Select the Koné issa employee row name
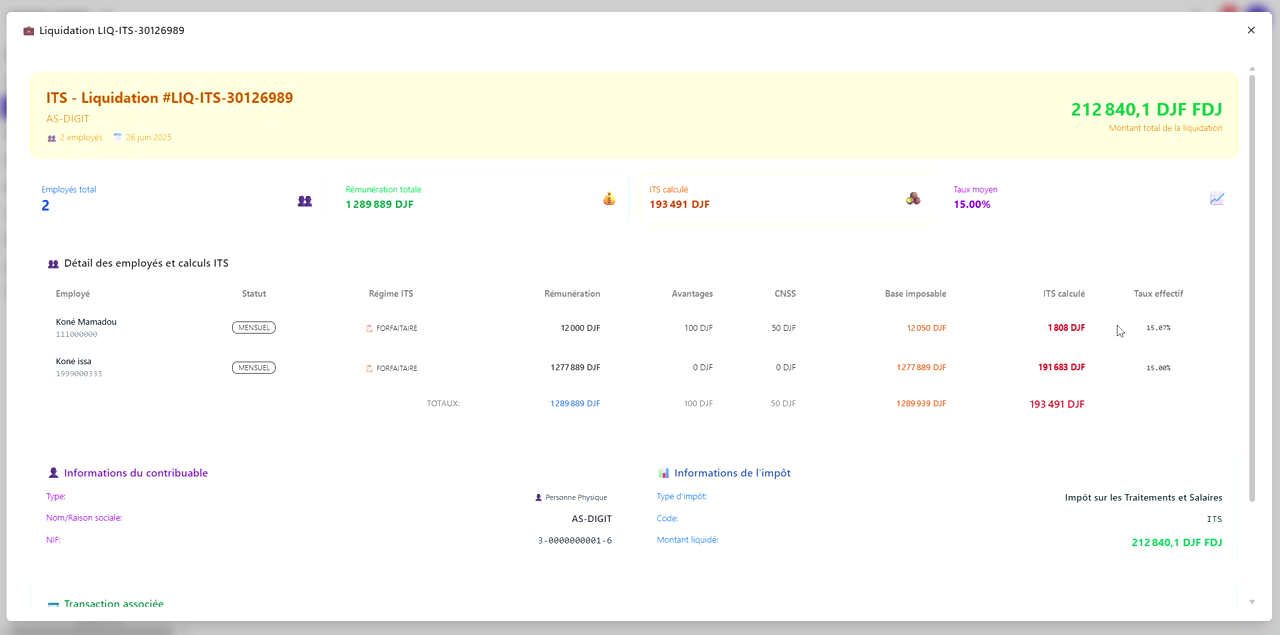 pos(74,361)
